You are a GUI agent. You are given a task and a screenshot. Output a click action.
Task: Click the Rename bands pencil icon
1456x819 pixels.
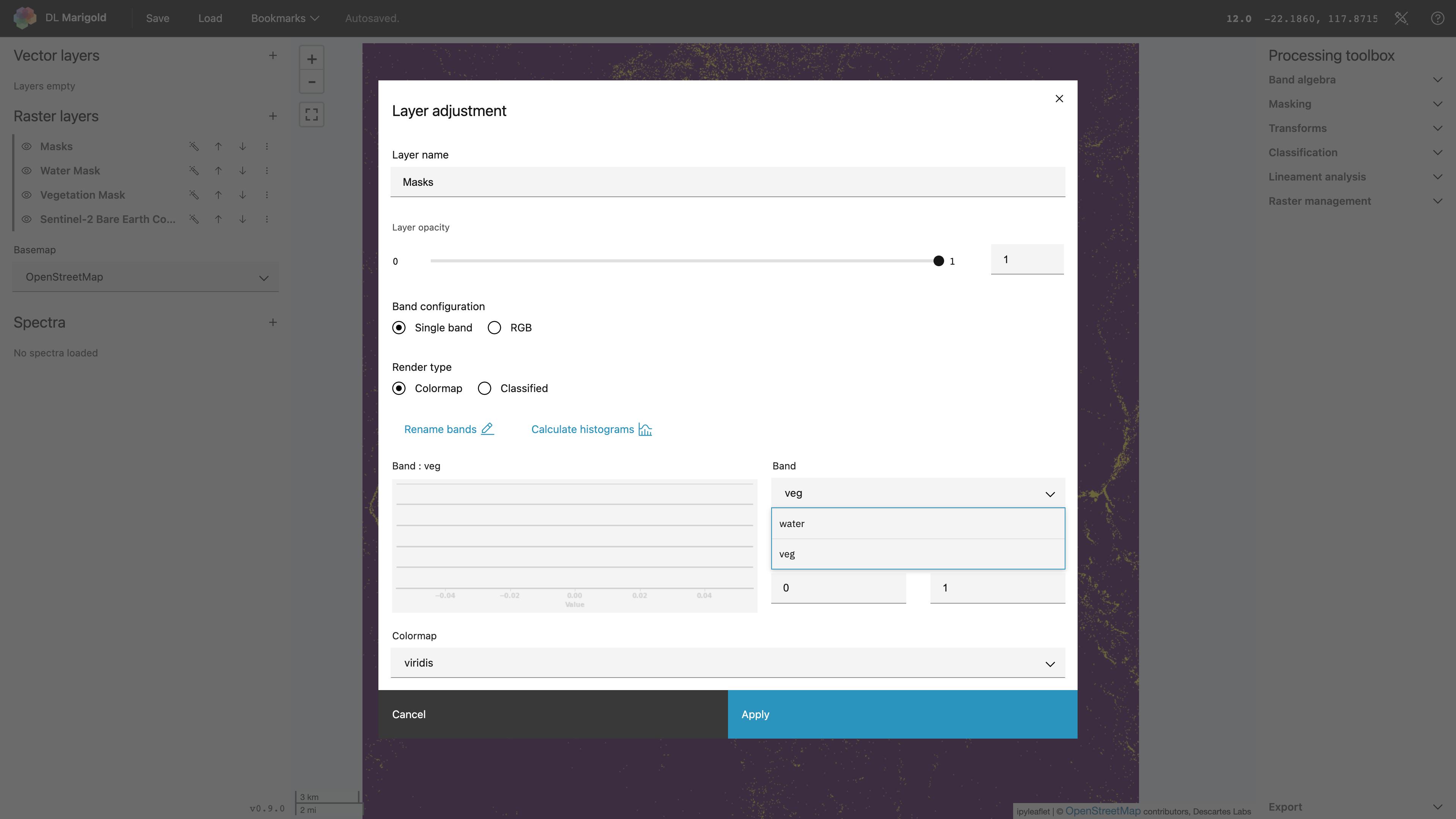click(487, 429)
